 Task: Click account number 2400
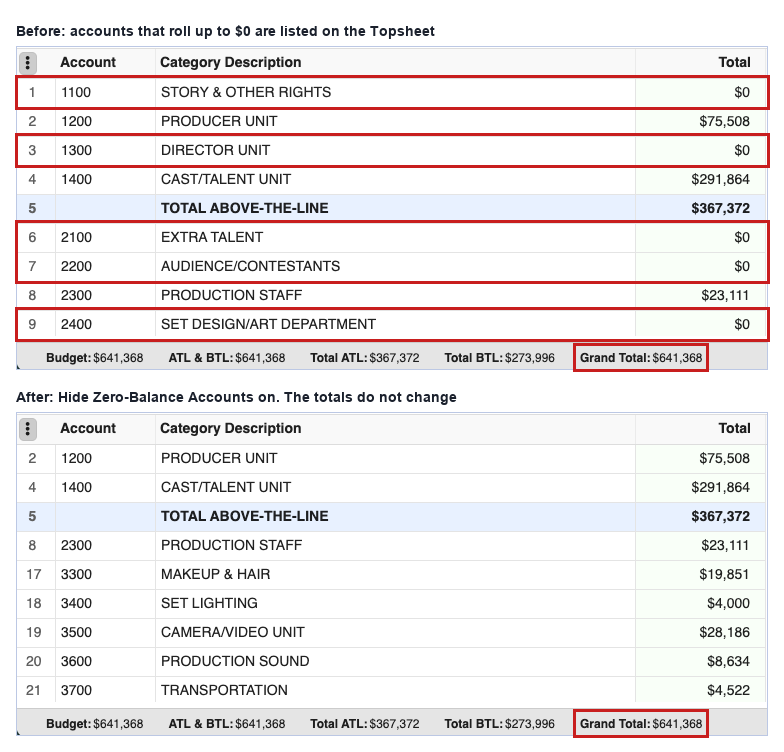click(x=76, y=324)
